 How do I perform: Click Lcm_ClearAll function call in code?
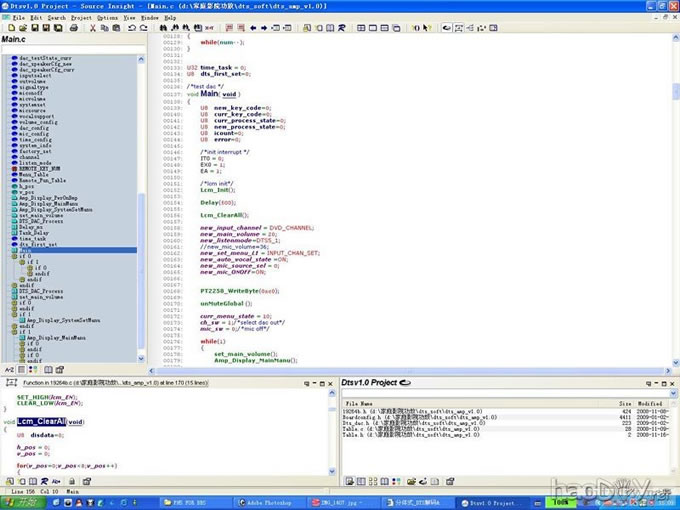[222, 215]
